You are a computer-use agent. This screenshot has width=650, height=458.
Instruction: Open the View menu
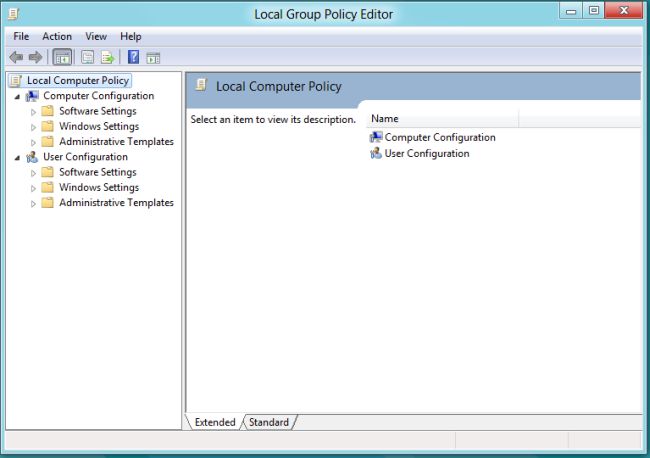96,36
